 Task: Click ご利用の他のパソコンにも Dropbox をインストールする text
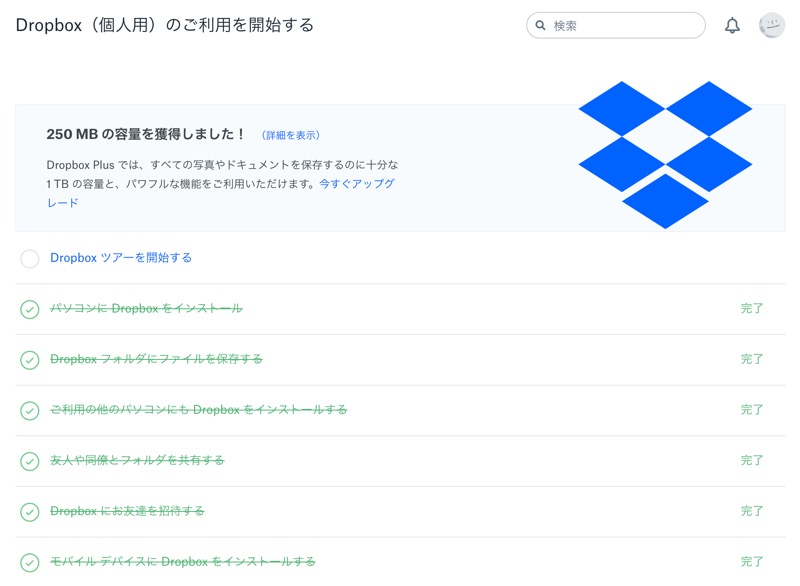pos(198,409)
